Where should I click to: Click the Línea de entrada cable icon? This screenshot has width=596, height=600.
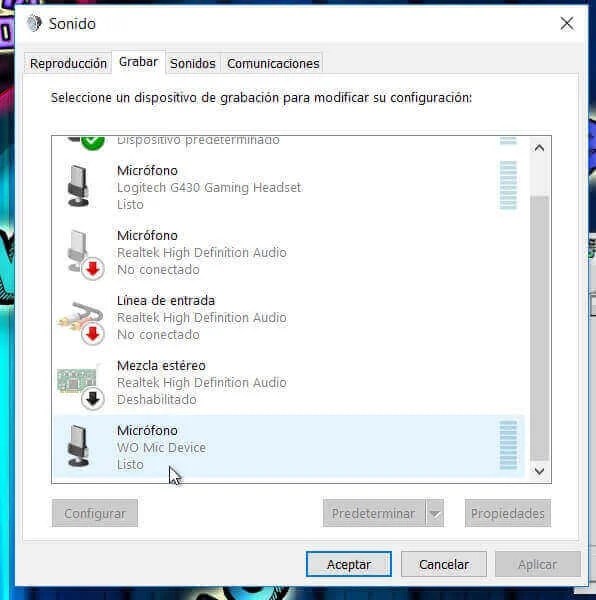pos(81,322)
